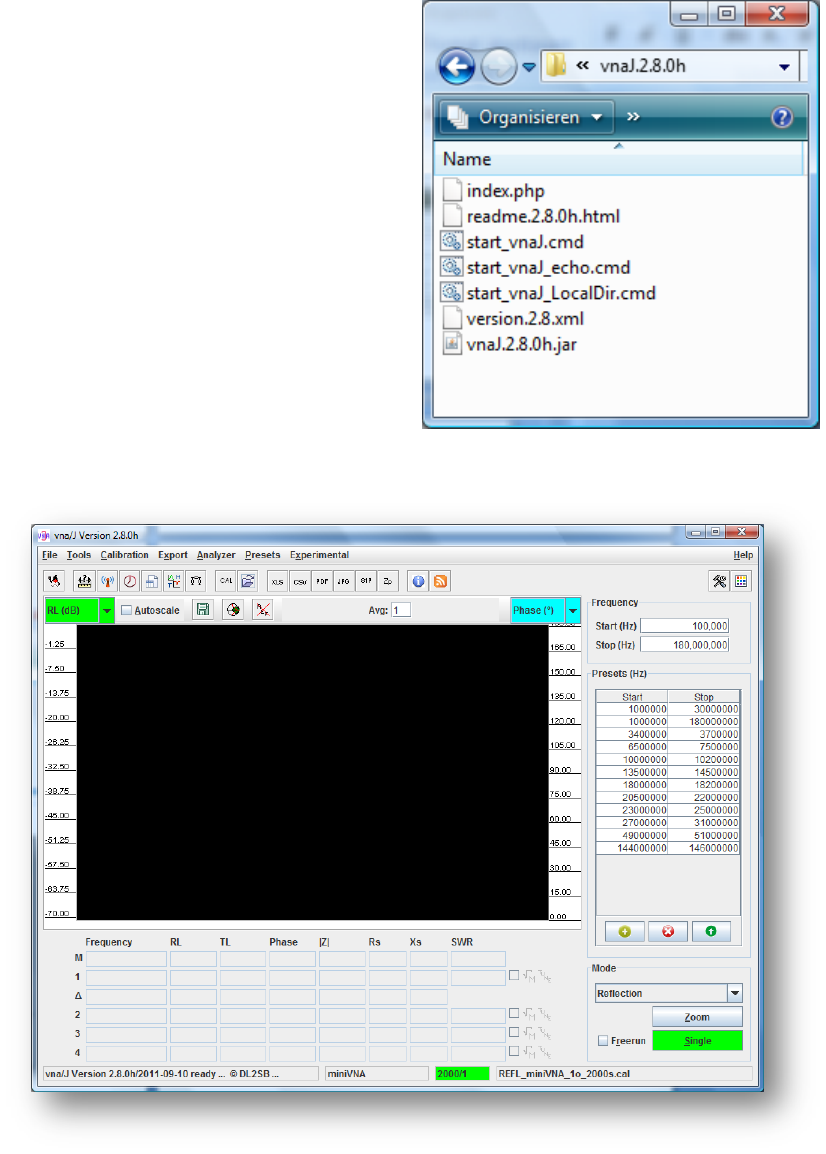This screenshot has width=826, height=1154.
Task: Export chart with the JPG icon
Action: 344,581
